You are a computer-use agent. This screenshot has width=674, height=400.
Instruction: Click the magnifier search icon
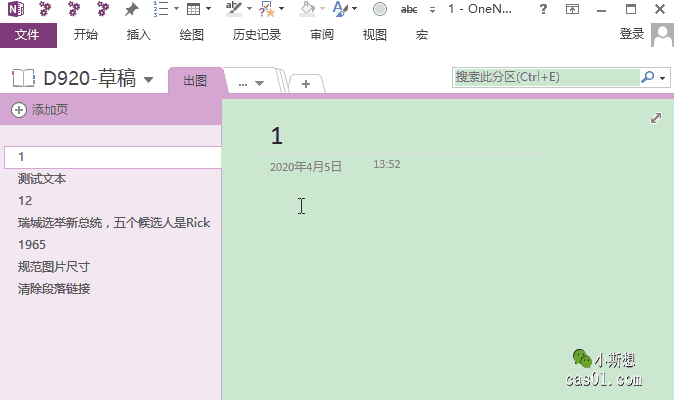tap(647, 77)
